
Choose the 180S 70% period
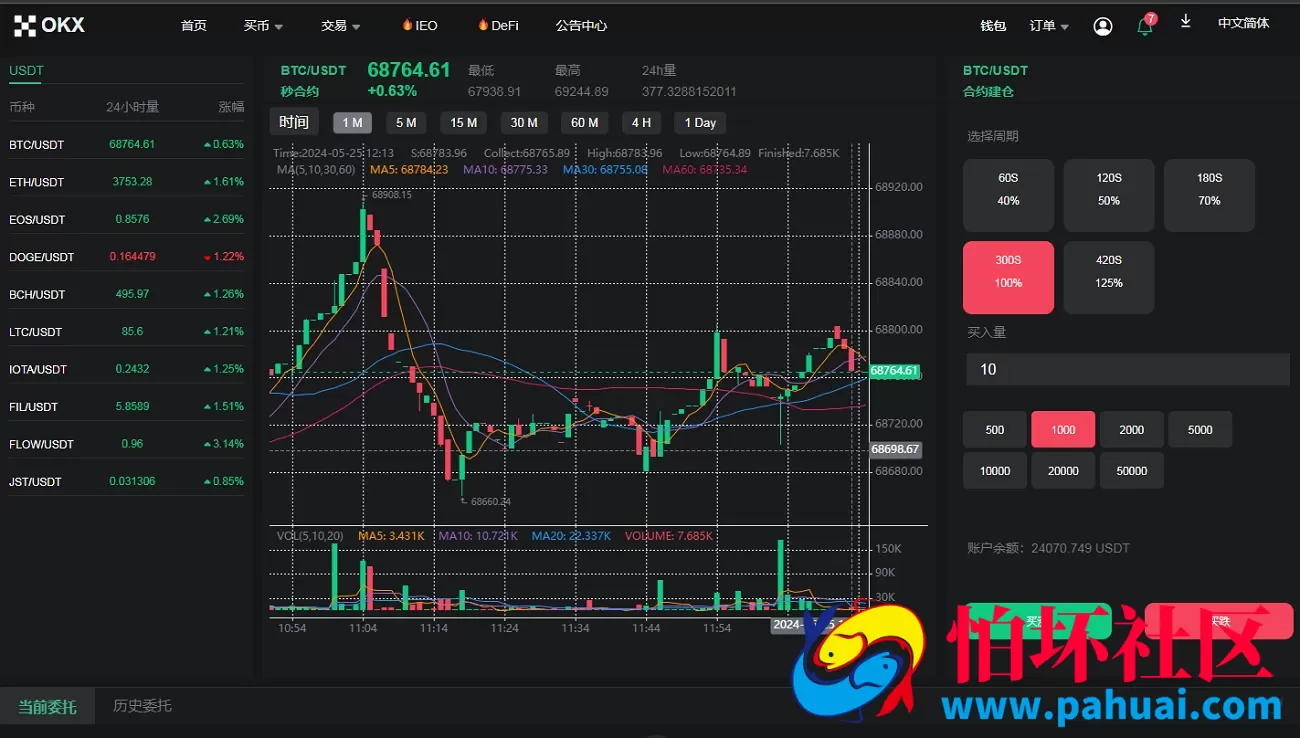[1209, 195]
